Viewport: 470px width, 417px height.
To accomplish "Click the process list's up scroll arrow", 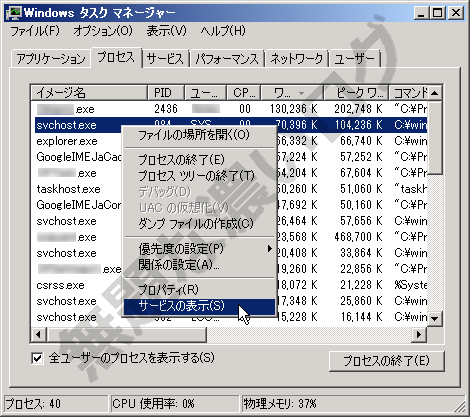I will tap(435, 93).
